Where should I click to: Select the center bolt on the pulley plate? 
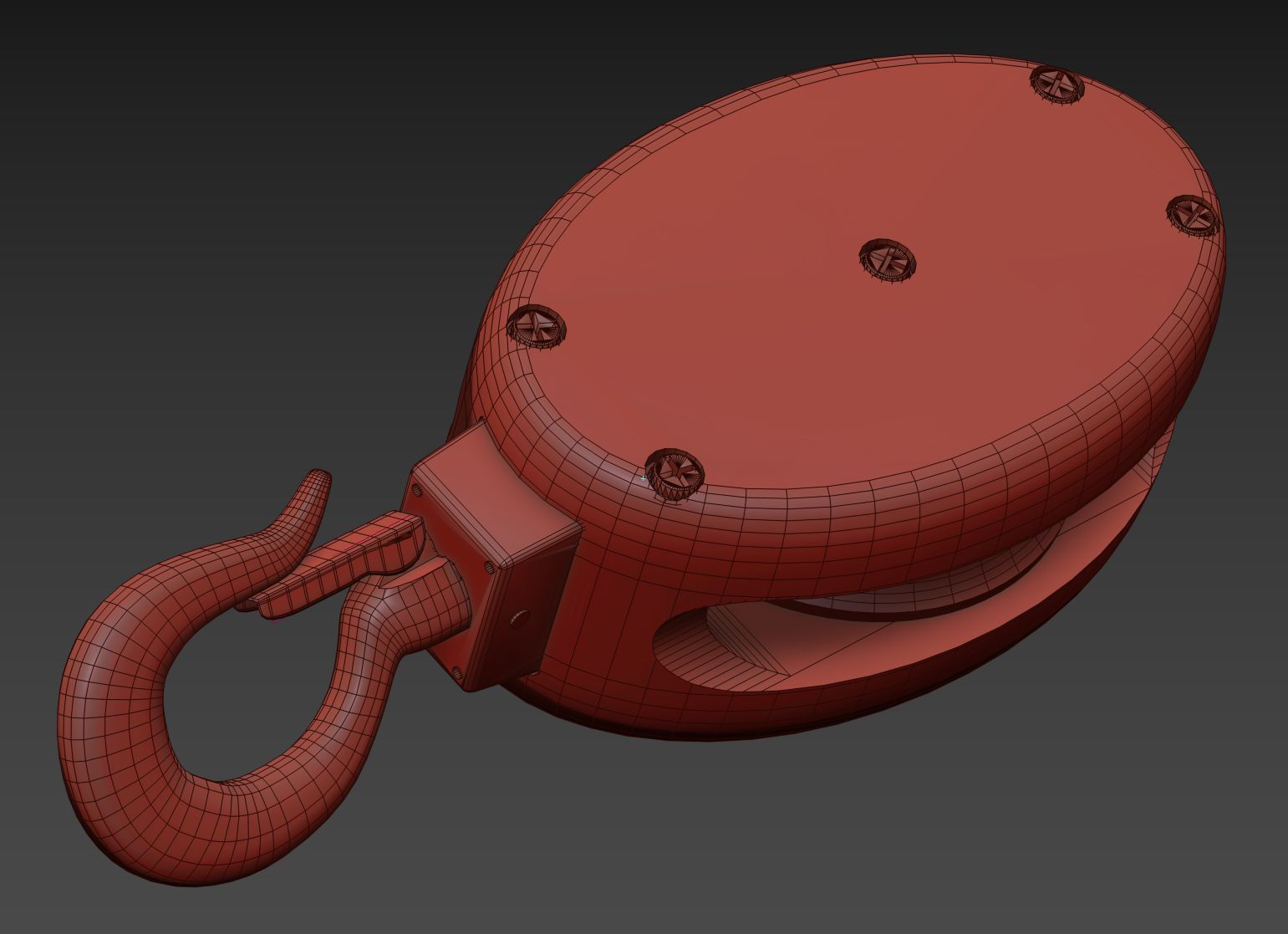(888, 260)
